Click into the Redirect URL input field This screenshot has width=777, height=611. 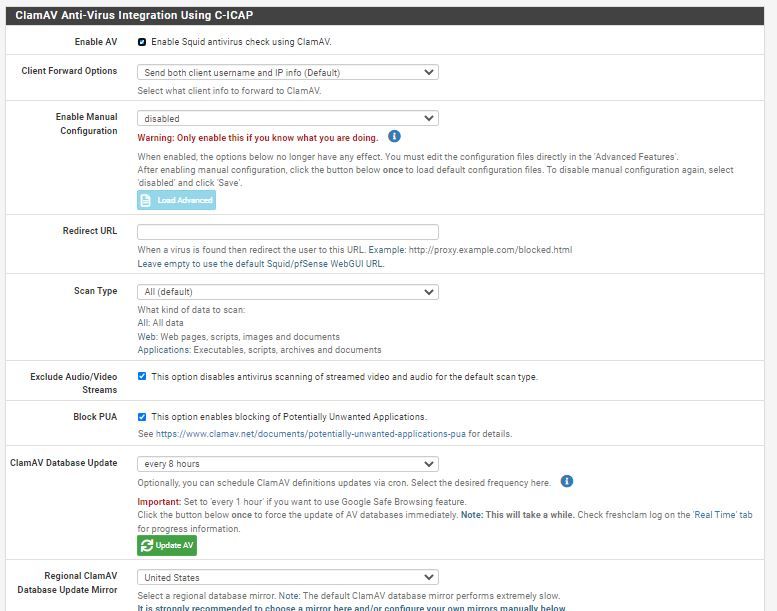pyautogui.click(x=287, y=231)
